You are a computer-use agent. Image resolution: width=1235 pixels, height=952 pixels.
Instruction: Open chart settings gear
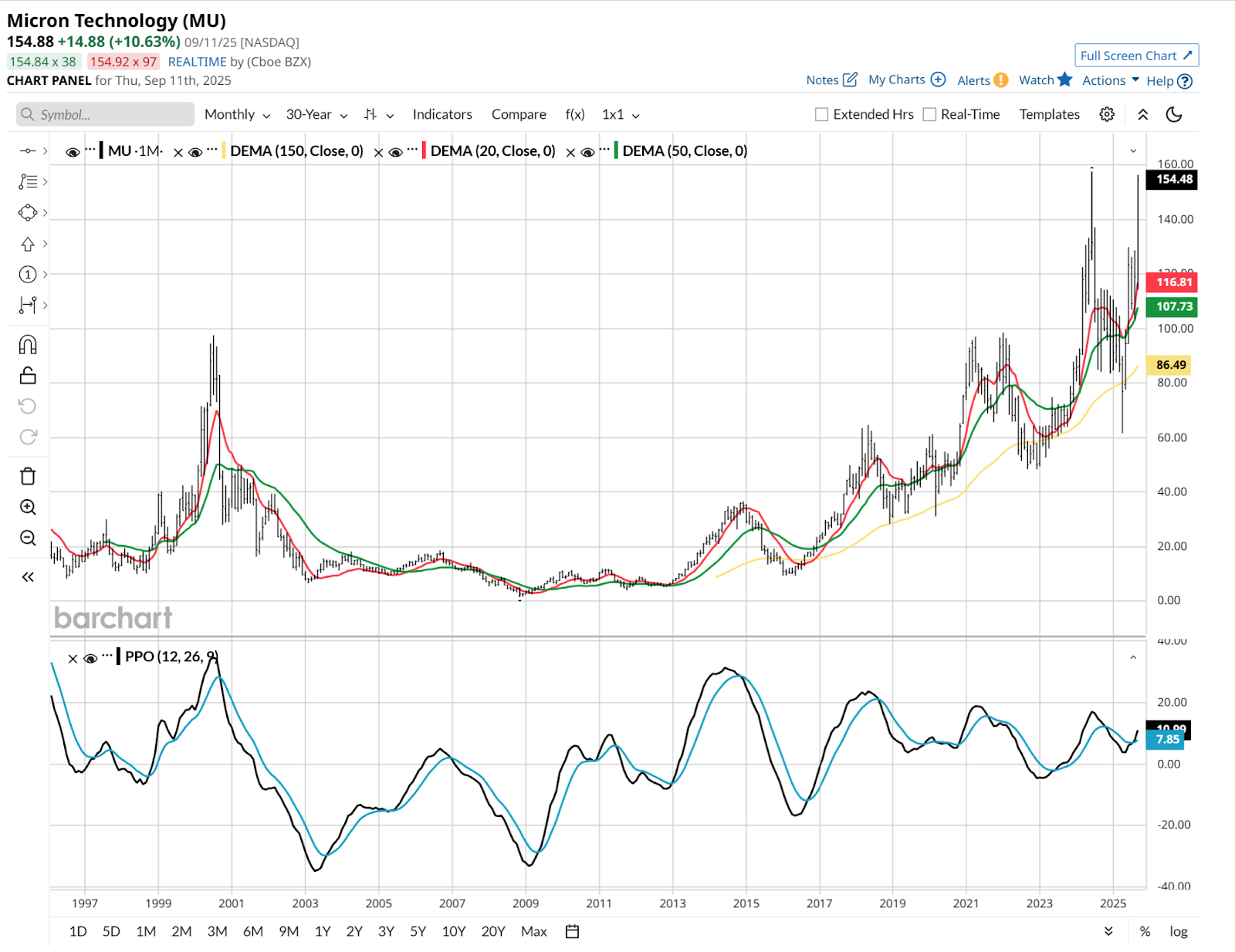[1107, 114]
